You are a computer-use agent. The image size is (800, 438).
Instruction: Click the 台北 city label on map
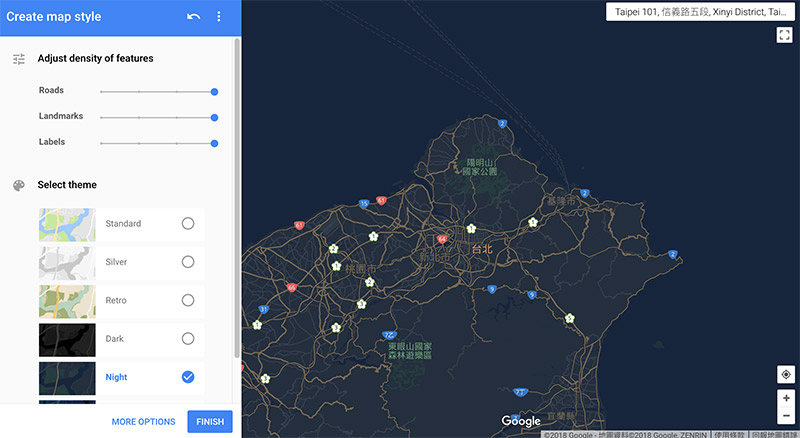click(482, 249)
